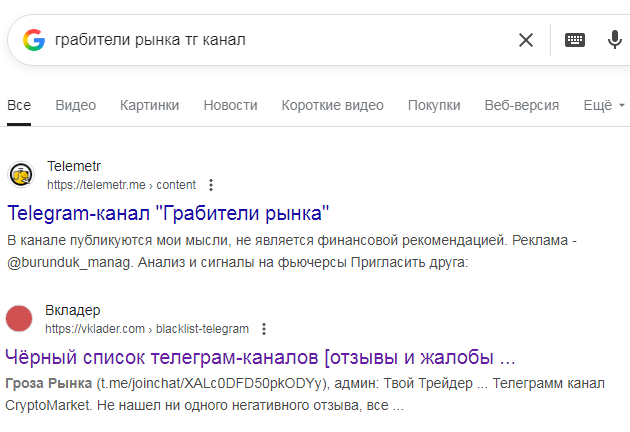Expand the Ещё dropdown

604,105
